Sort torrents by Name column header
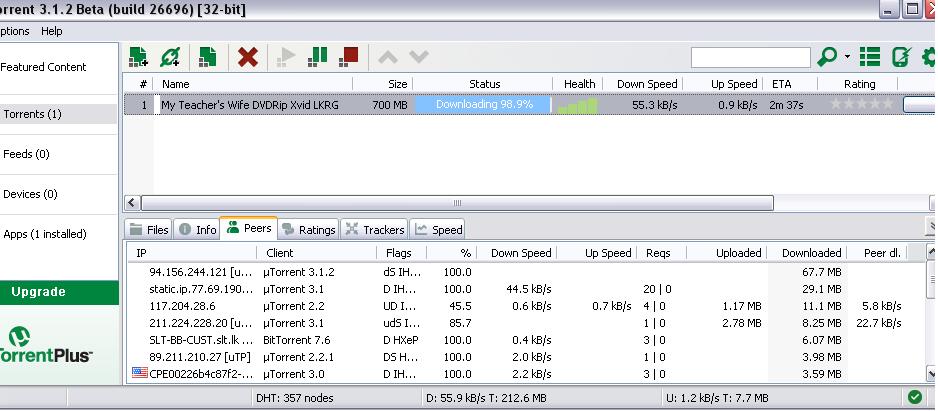This screenshot has width=938, height=411. (x=253, y=84)
